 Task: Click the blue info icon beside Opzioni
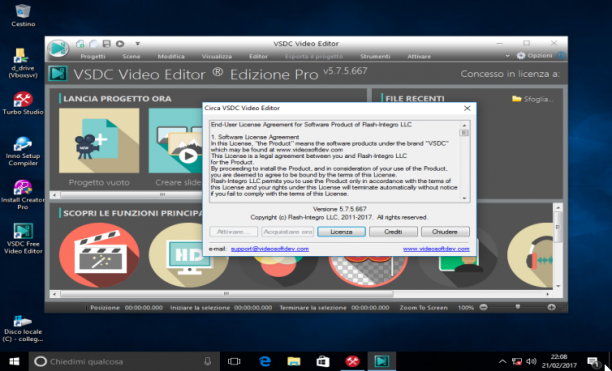561,56
